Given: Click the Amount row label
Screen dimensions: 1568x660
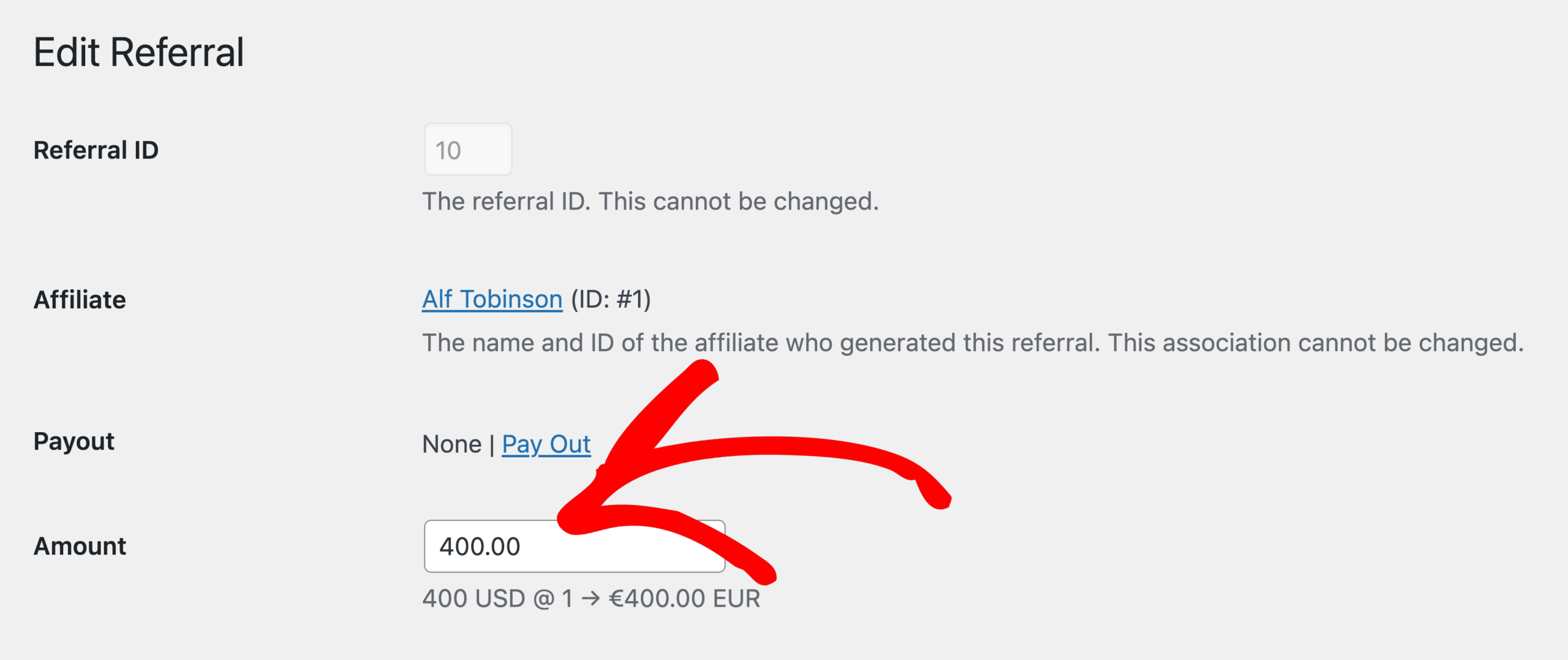Looking at the screenshot, I should click(80, 546).
